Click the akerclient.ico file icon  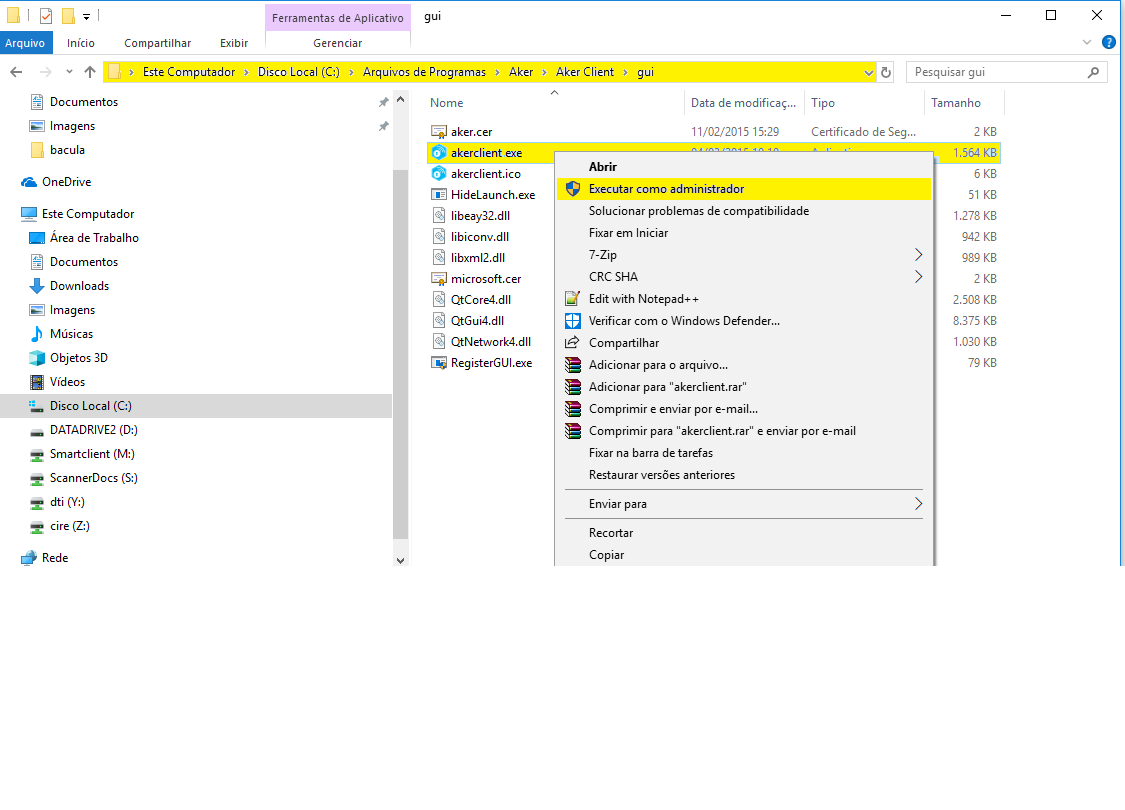438,174
